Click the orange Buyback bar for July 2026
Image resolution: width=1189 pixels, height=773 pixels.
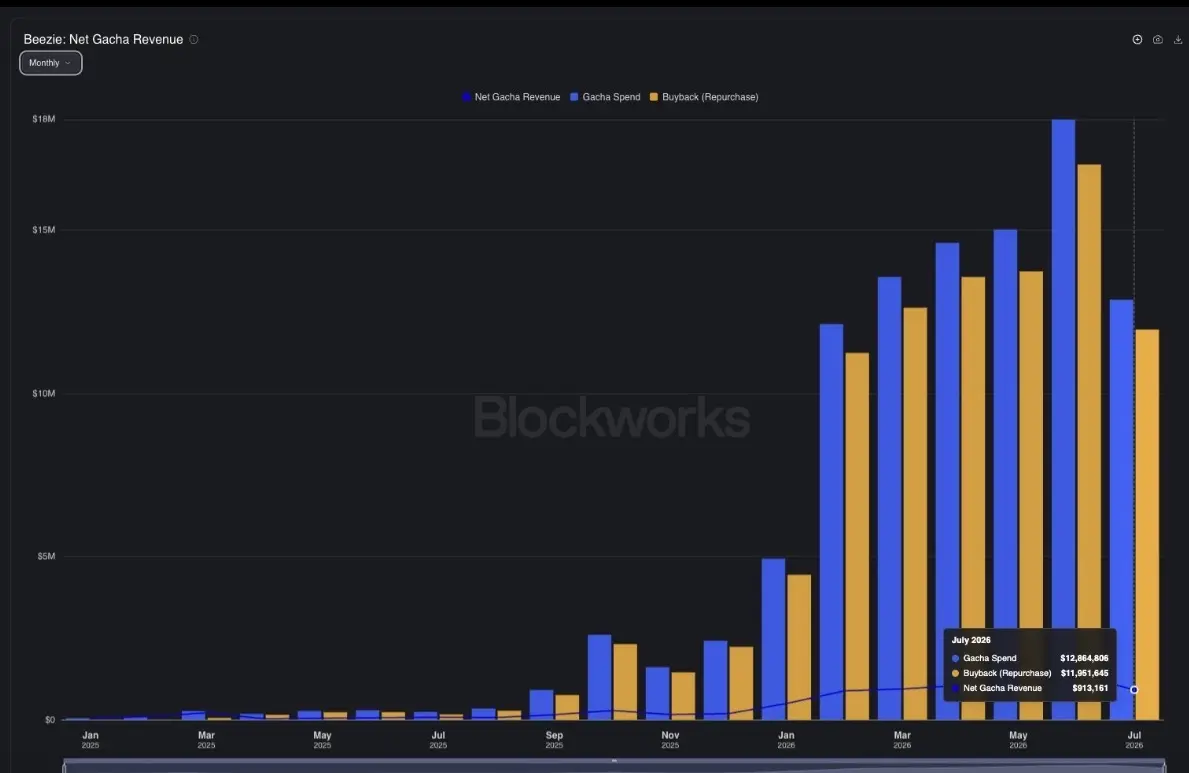(1147, 524)
